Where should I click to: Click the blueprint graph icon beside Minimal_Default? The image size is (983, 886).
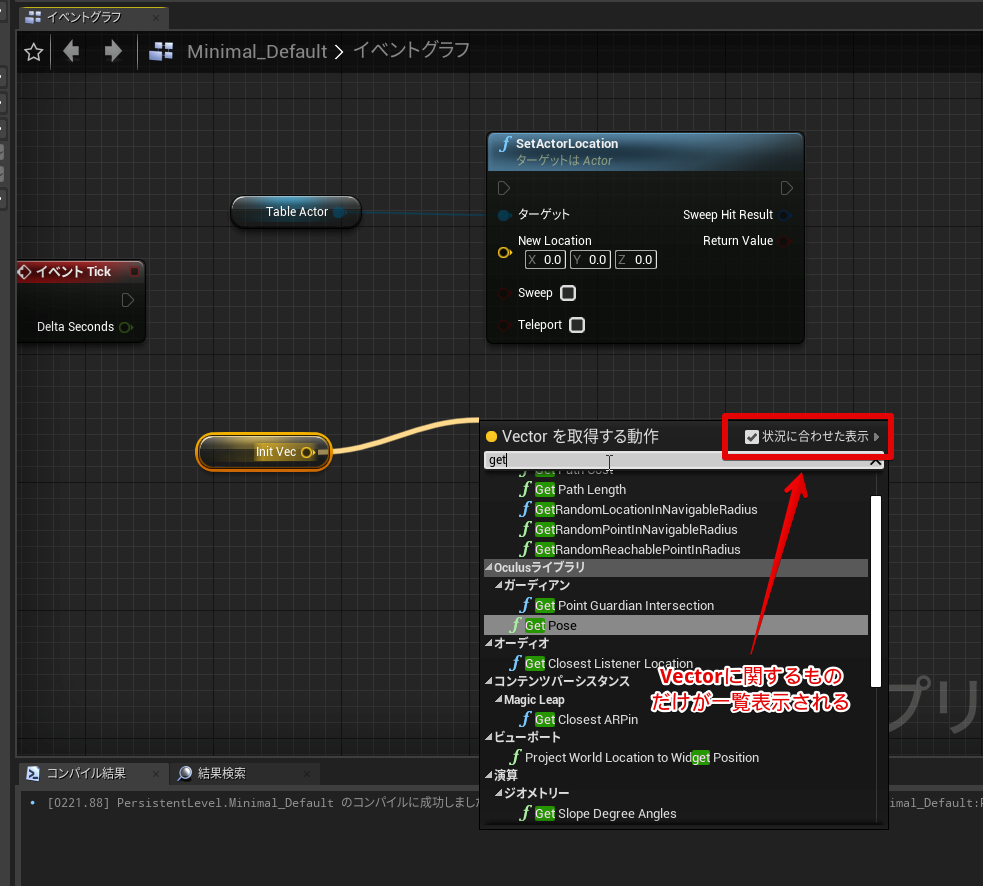[161, 51]
